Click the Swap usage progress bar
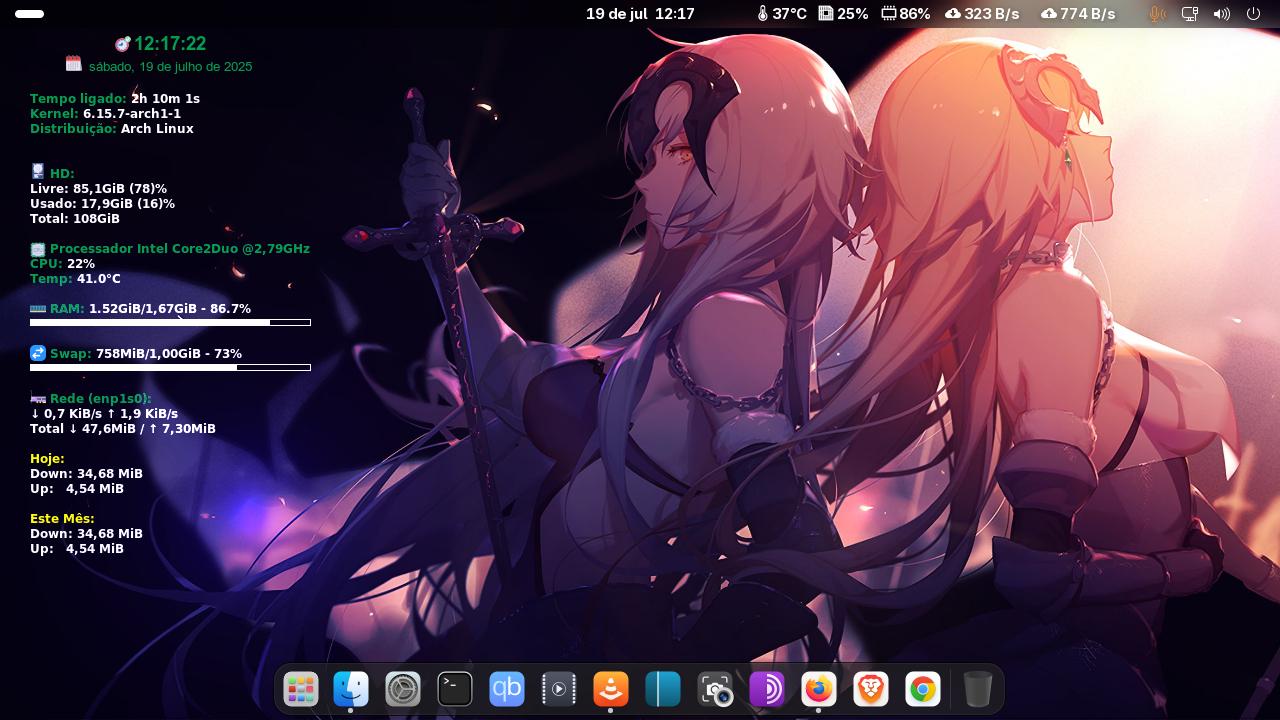This screenshot has width=1280, height=720. (170, 368)
